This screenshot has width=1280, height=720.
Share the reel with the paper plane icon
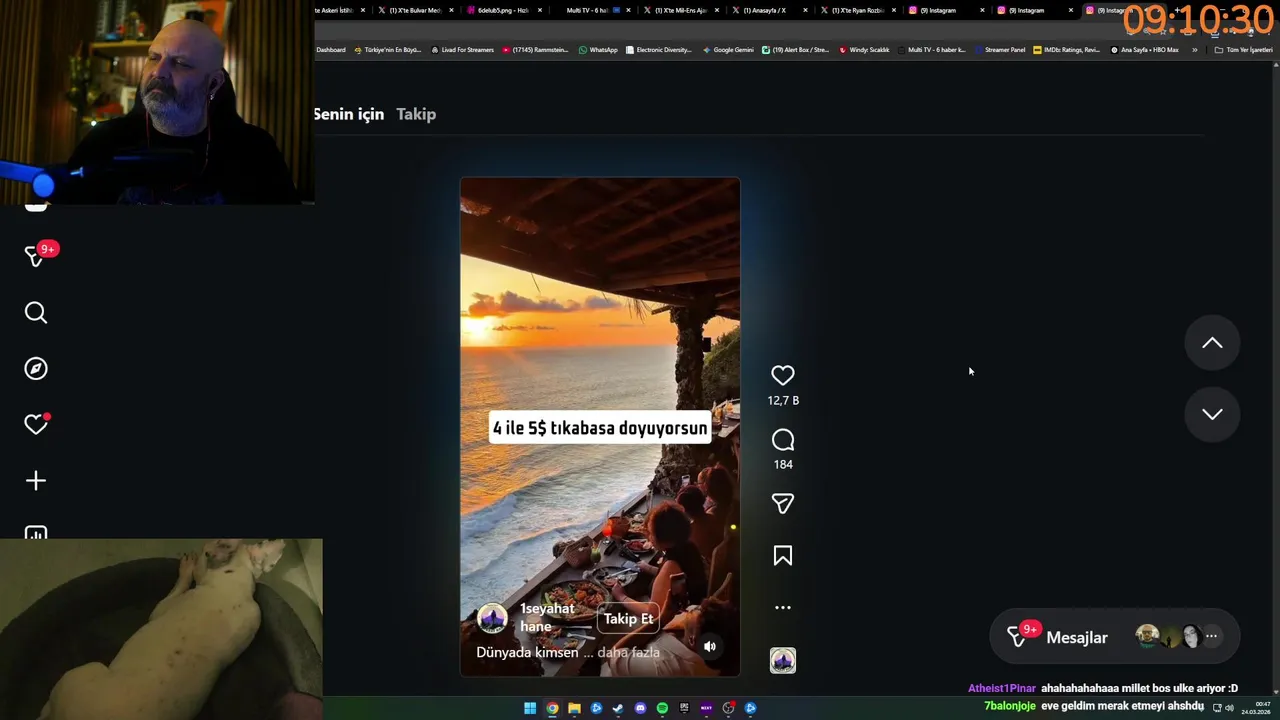pos(783,504)
